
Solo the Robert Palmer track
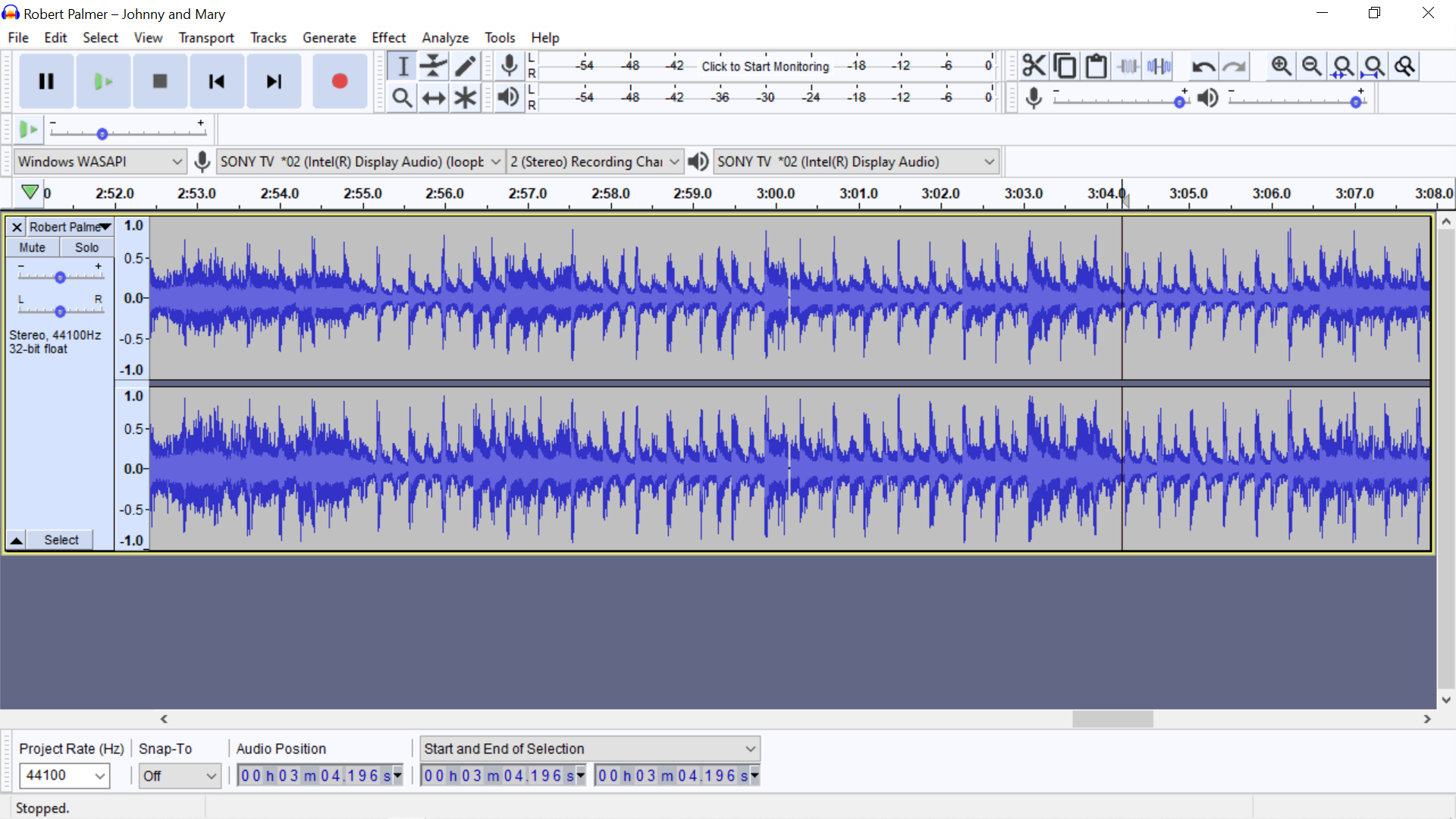(87, 247)
